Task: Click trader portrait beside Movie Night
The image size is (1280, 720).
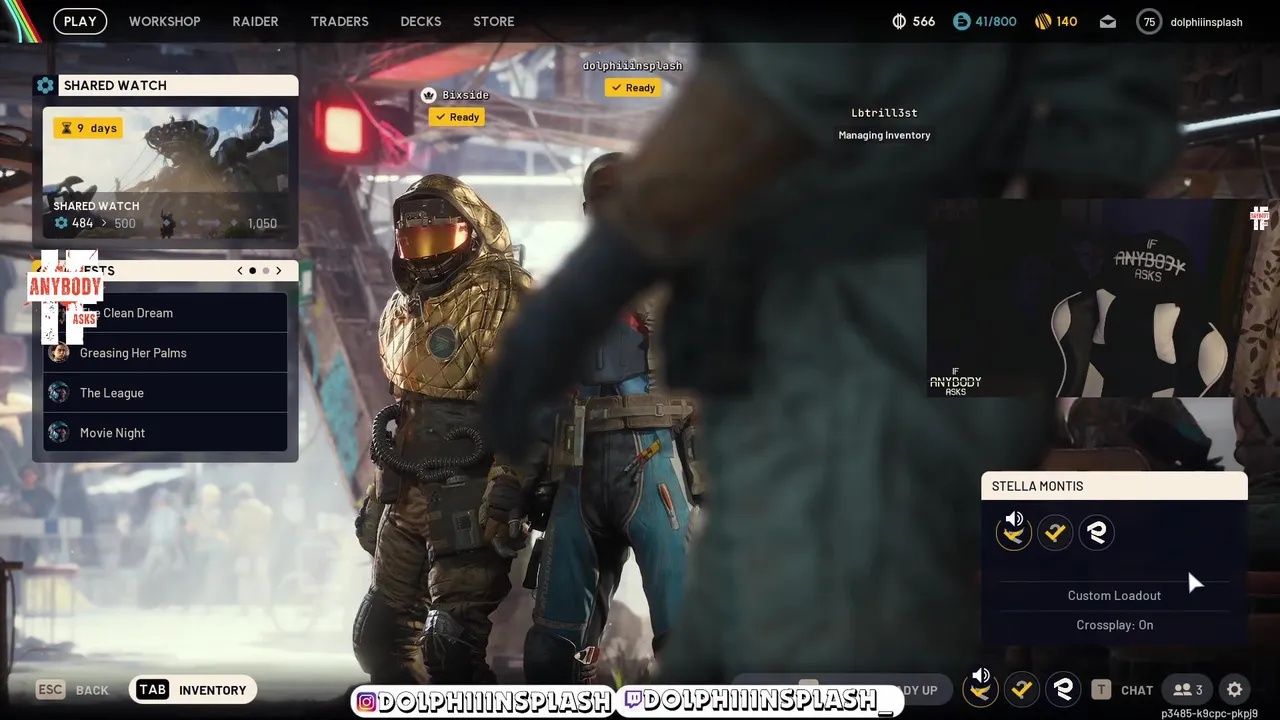Action: click(59, 432)
